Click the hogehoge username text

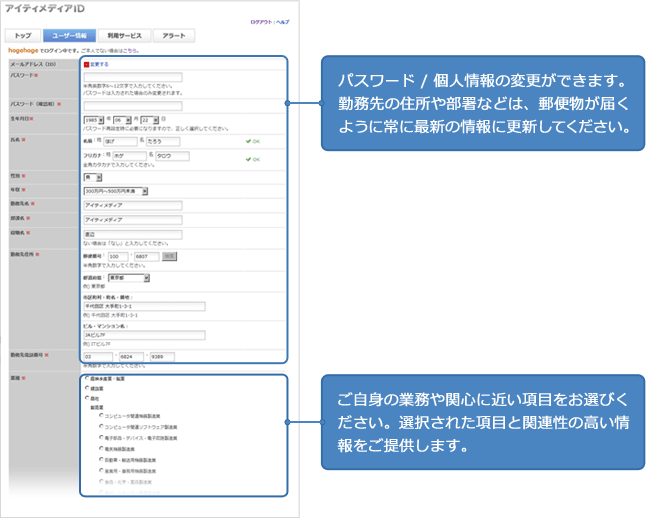click(x=23, y=51)
